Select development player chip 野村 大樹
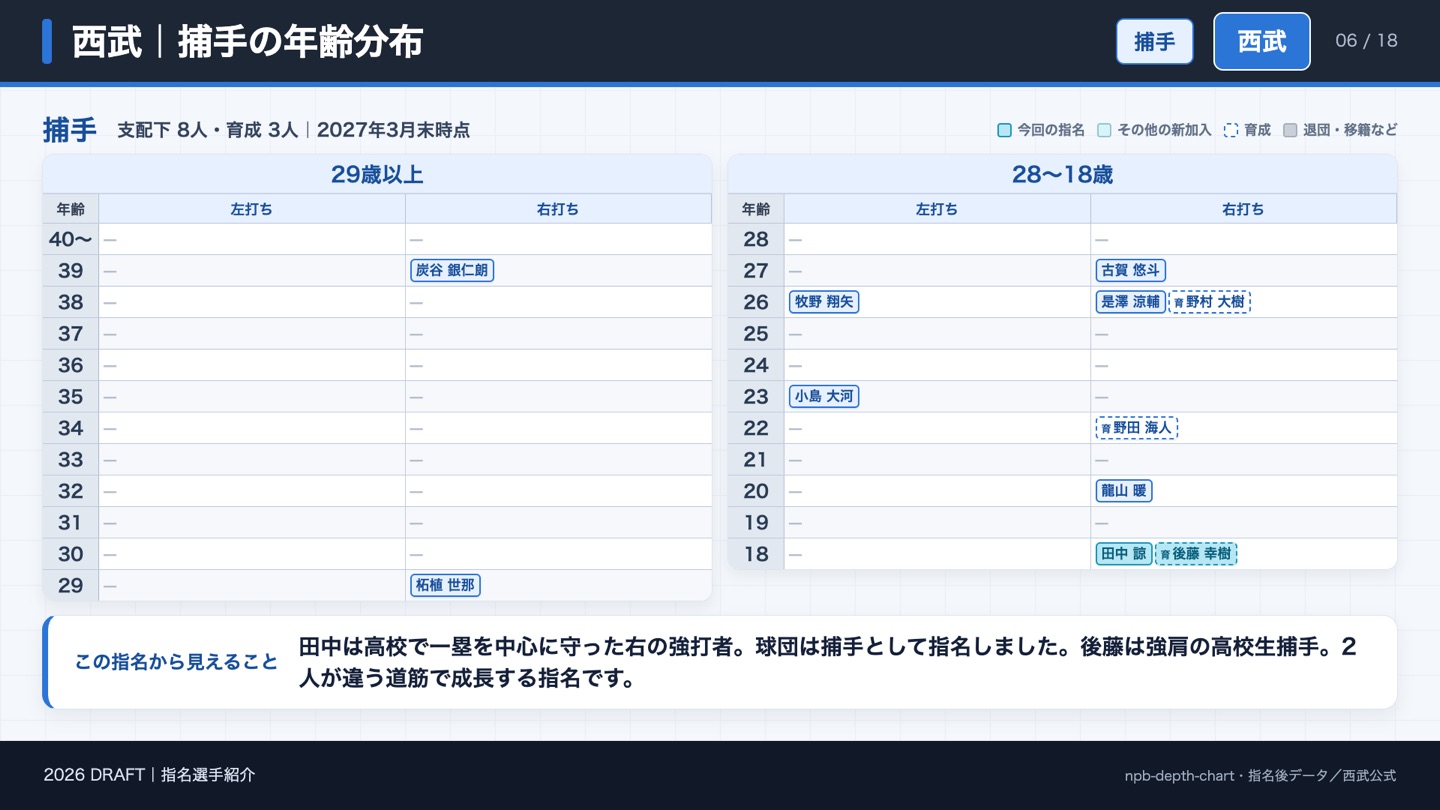The height and width of the screenshot is (810, 1440). tap(1210, 302)
